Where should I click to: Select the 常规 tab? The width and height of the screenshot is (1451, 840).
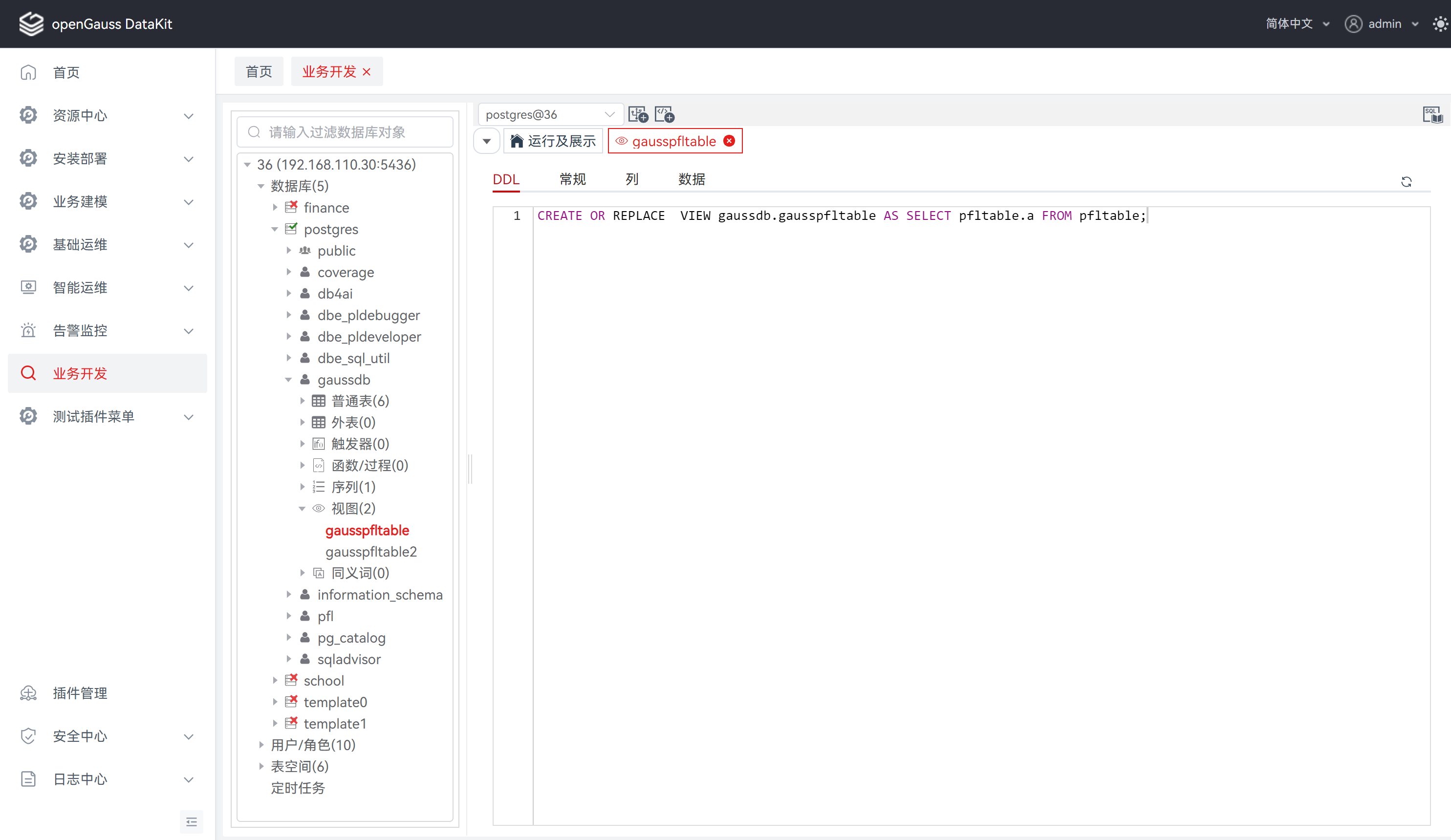(x=572, y=179)
